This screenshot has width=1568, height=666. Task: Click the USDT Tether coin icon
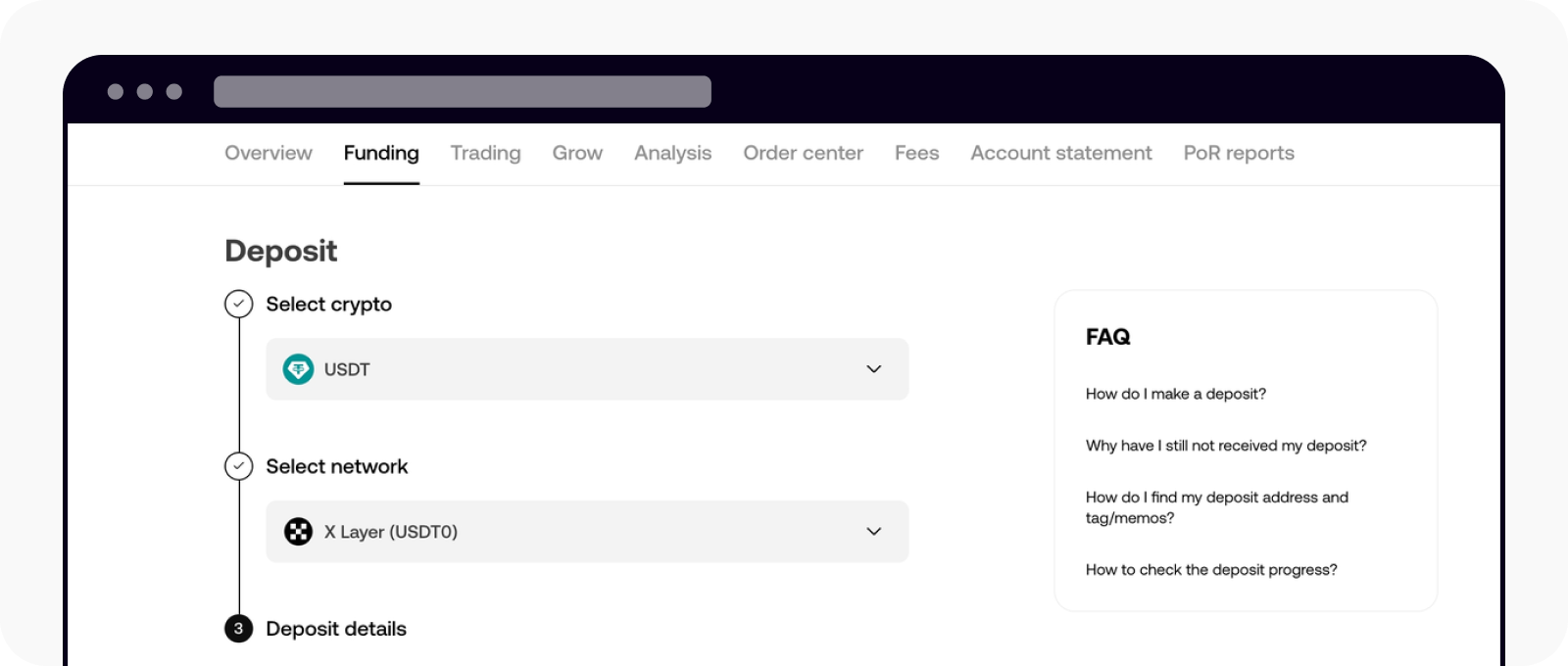(298, 369)
